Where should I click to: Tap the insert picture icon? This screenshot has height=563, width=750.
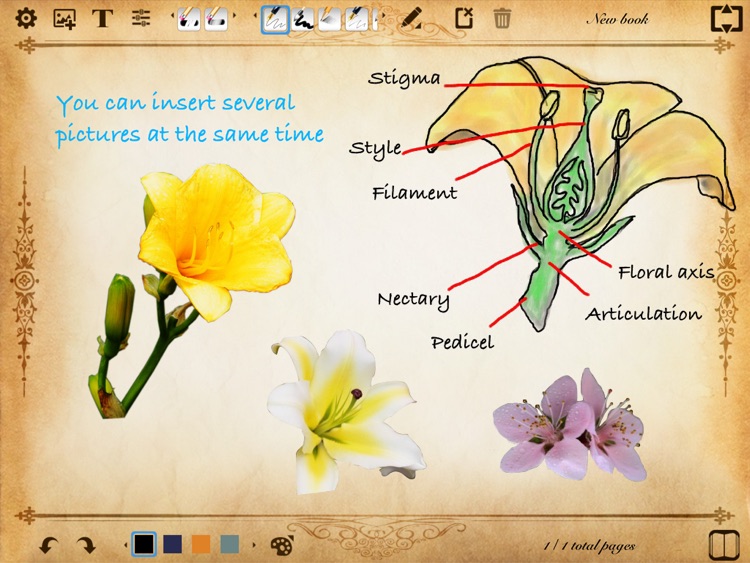click(x=64, y=18)
